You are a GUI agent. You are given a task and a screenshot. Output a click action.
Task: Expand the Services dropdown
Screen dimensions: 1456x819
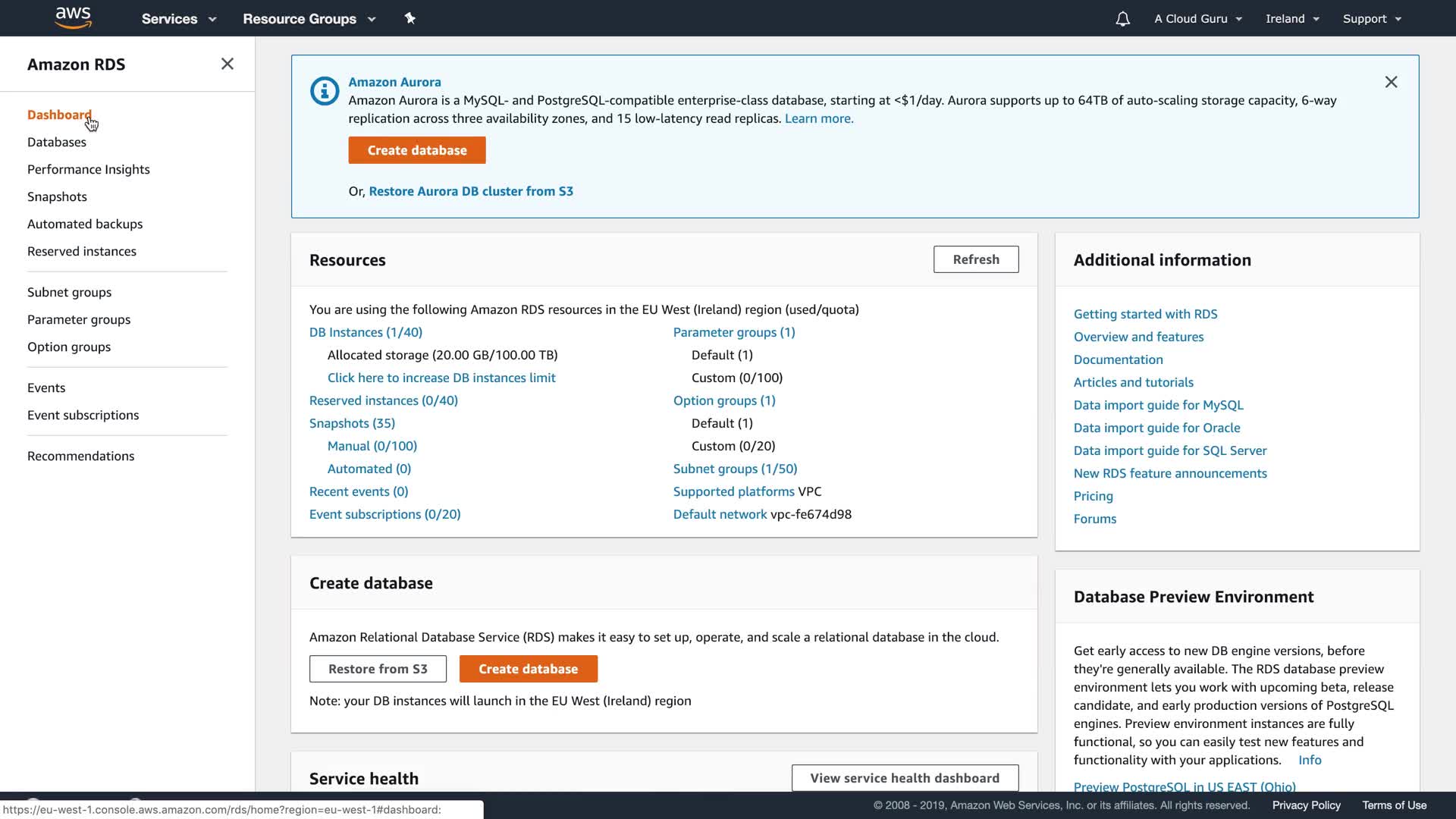coord(178,19)
